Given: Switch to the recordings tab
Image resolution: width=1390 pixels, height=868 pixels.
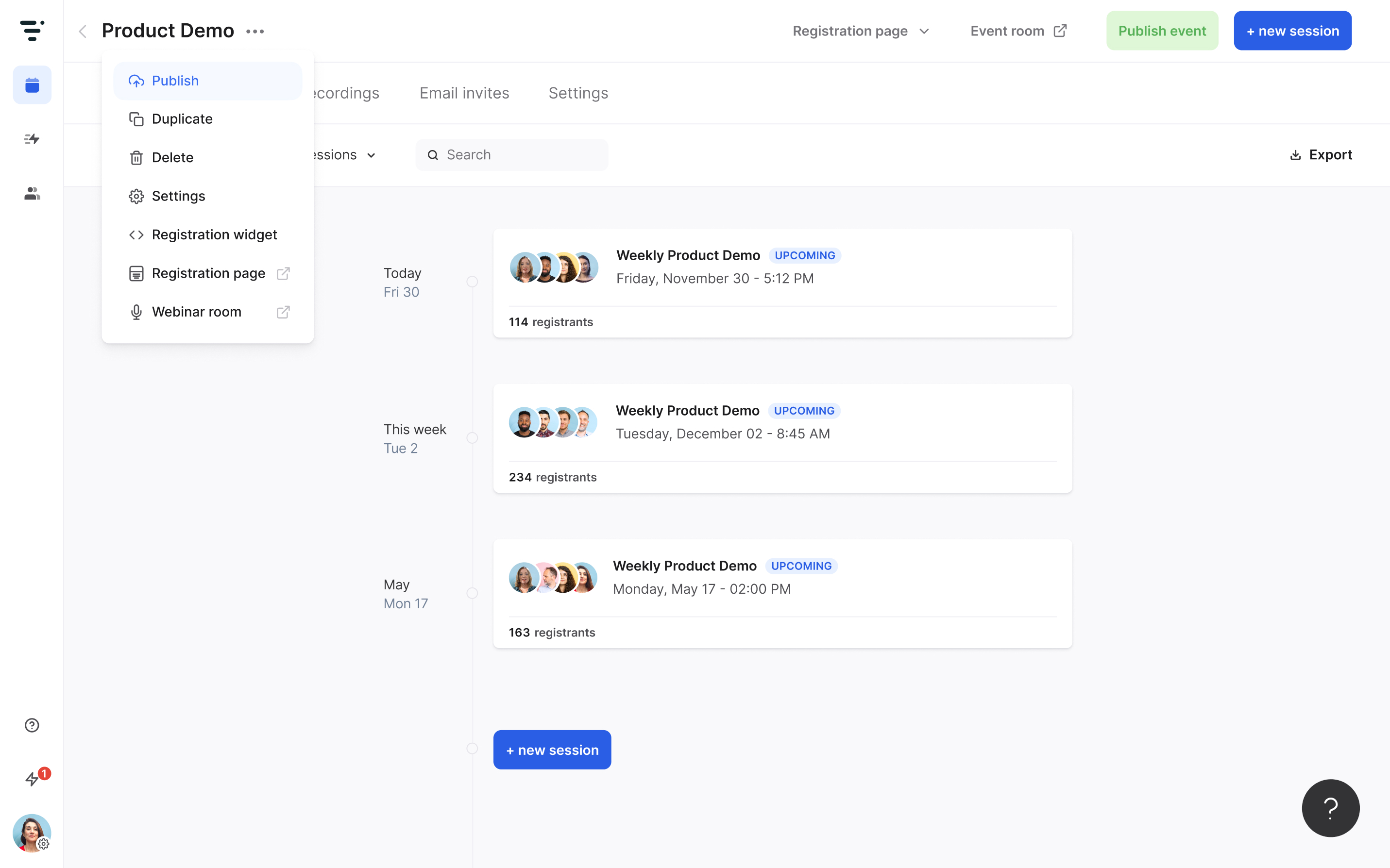Looking at the screenshot, I should click(x=346, y=93).
